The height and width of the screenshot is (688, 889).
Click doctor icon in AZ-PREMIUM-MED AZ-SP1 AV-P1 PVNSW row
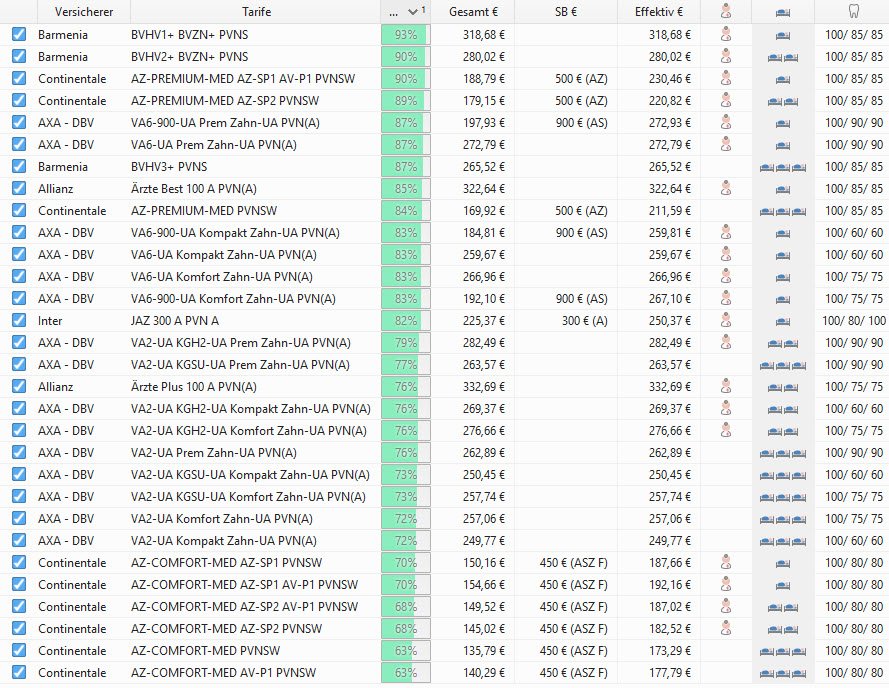(726, 78)
